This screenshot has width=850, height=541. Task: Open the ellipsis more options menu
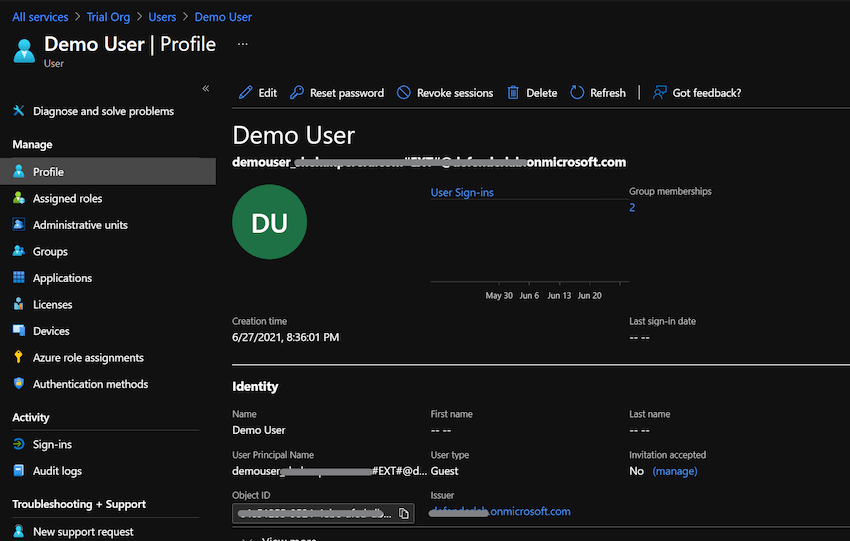pos(242,45)
